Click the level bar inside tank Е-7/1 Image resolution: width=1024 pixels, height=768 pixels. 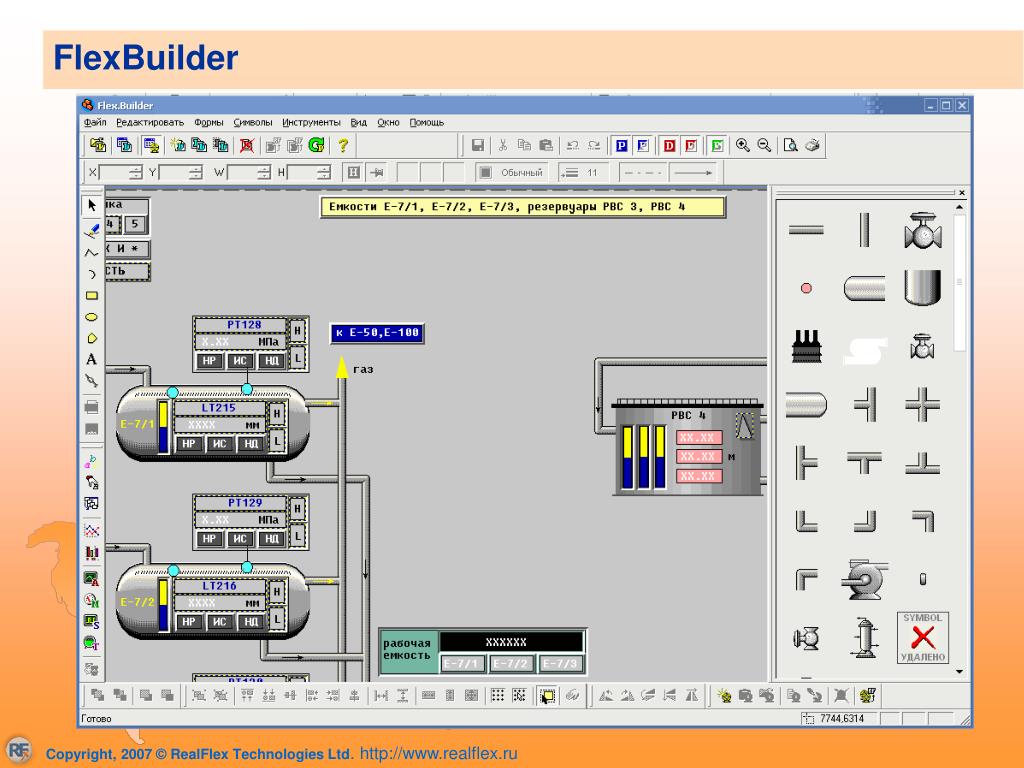click(x=163, y=427)
